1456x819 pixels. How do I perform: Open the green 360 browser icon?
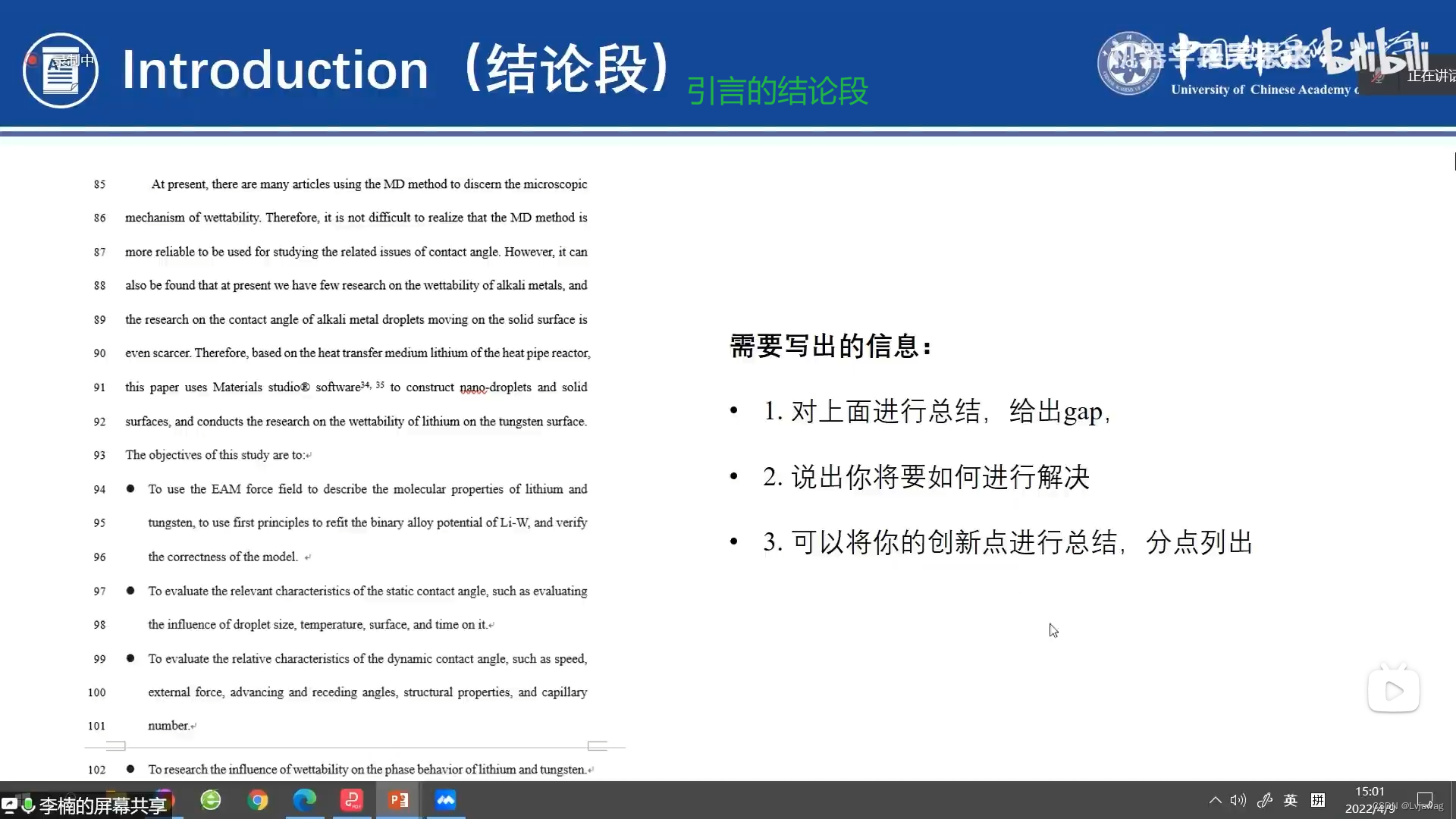pos(211,800)
